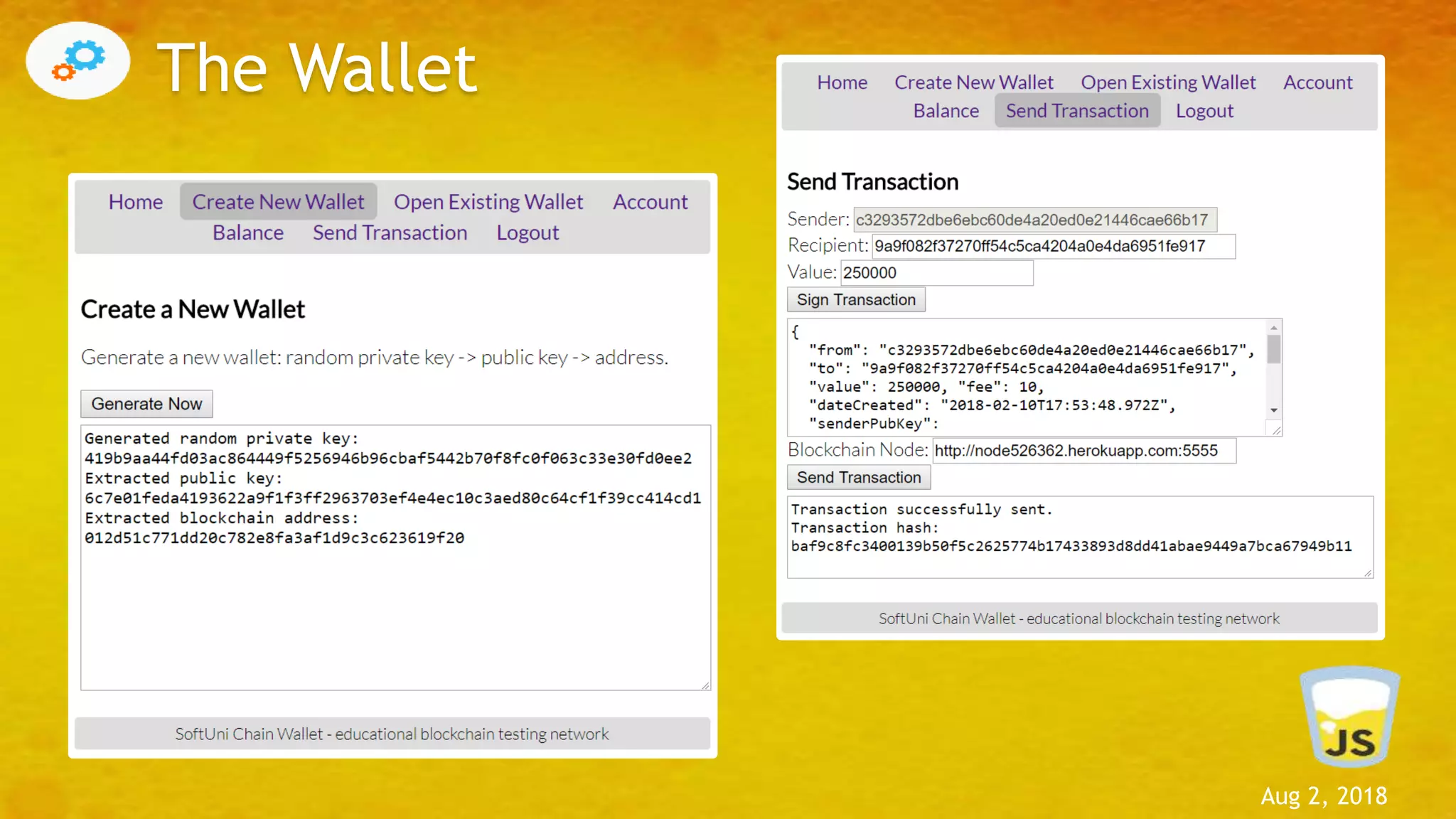1456x819 pixels.
Task: Open Existing Wallet link in right panel
Action: pyautogui.click(x=1168, y=82)
